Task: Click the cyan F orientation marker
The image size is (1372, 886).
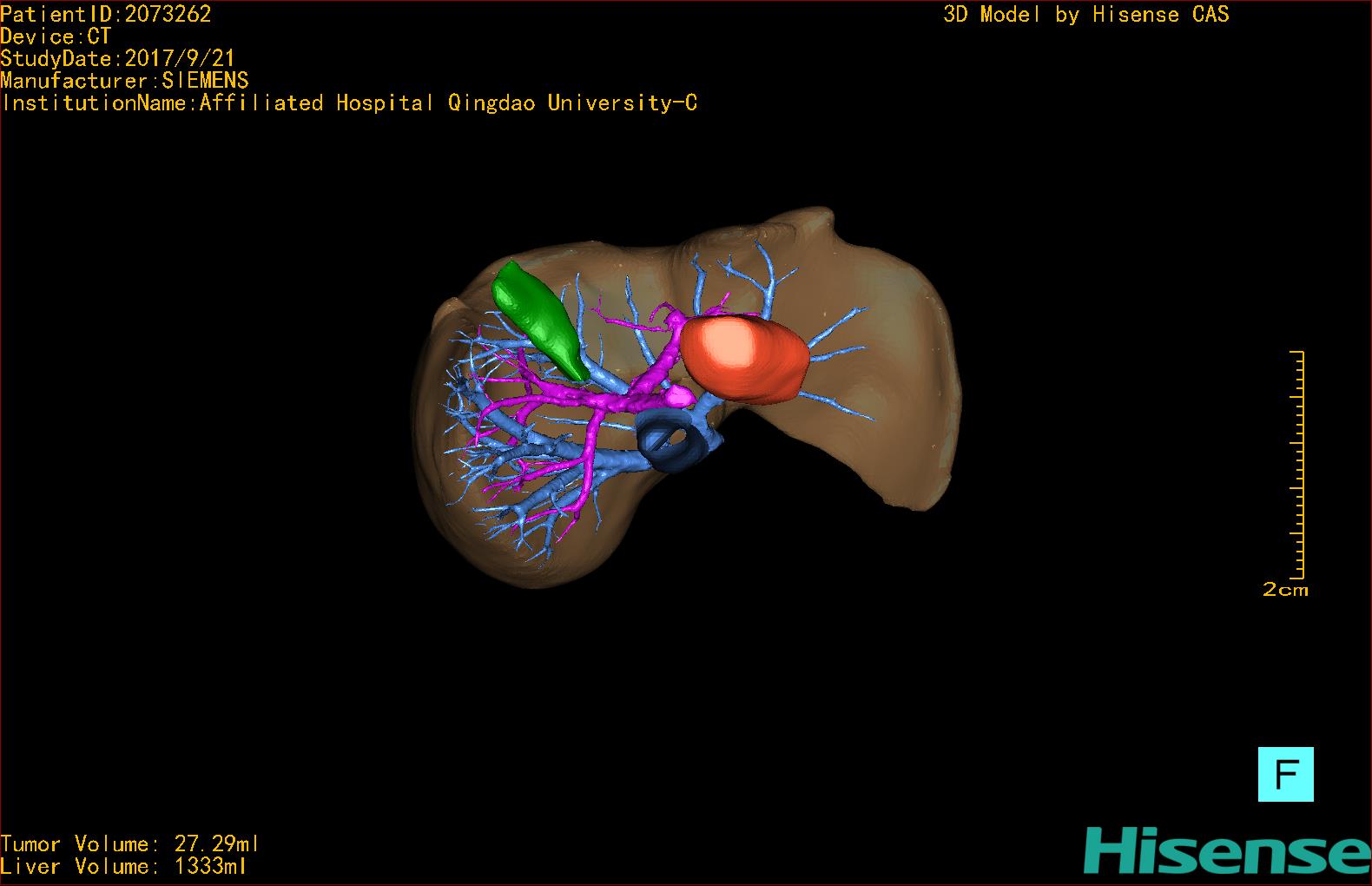Action: click(x=1285, y=774)
